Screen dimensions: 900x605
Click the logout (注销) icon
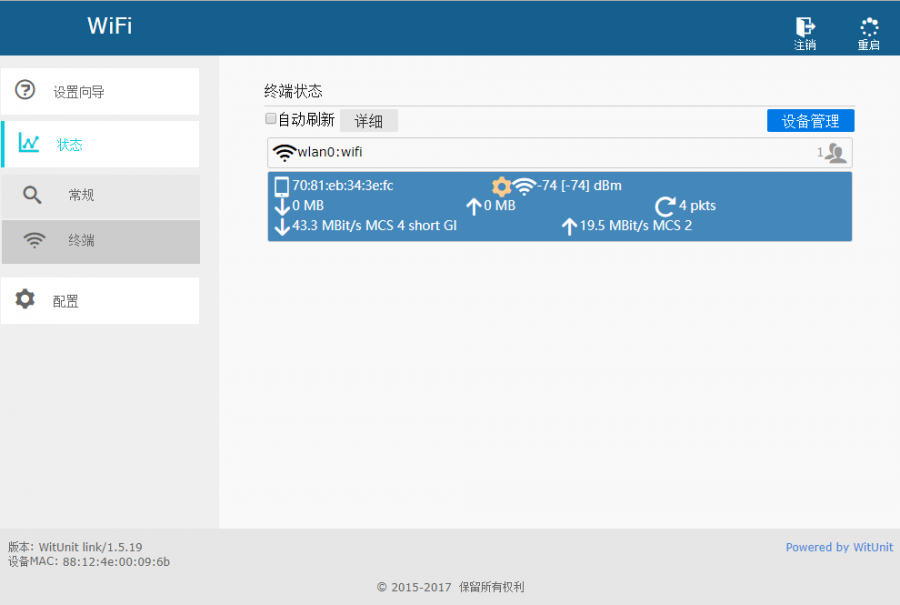pos(805,27)
